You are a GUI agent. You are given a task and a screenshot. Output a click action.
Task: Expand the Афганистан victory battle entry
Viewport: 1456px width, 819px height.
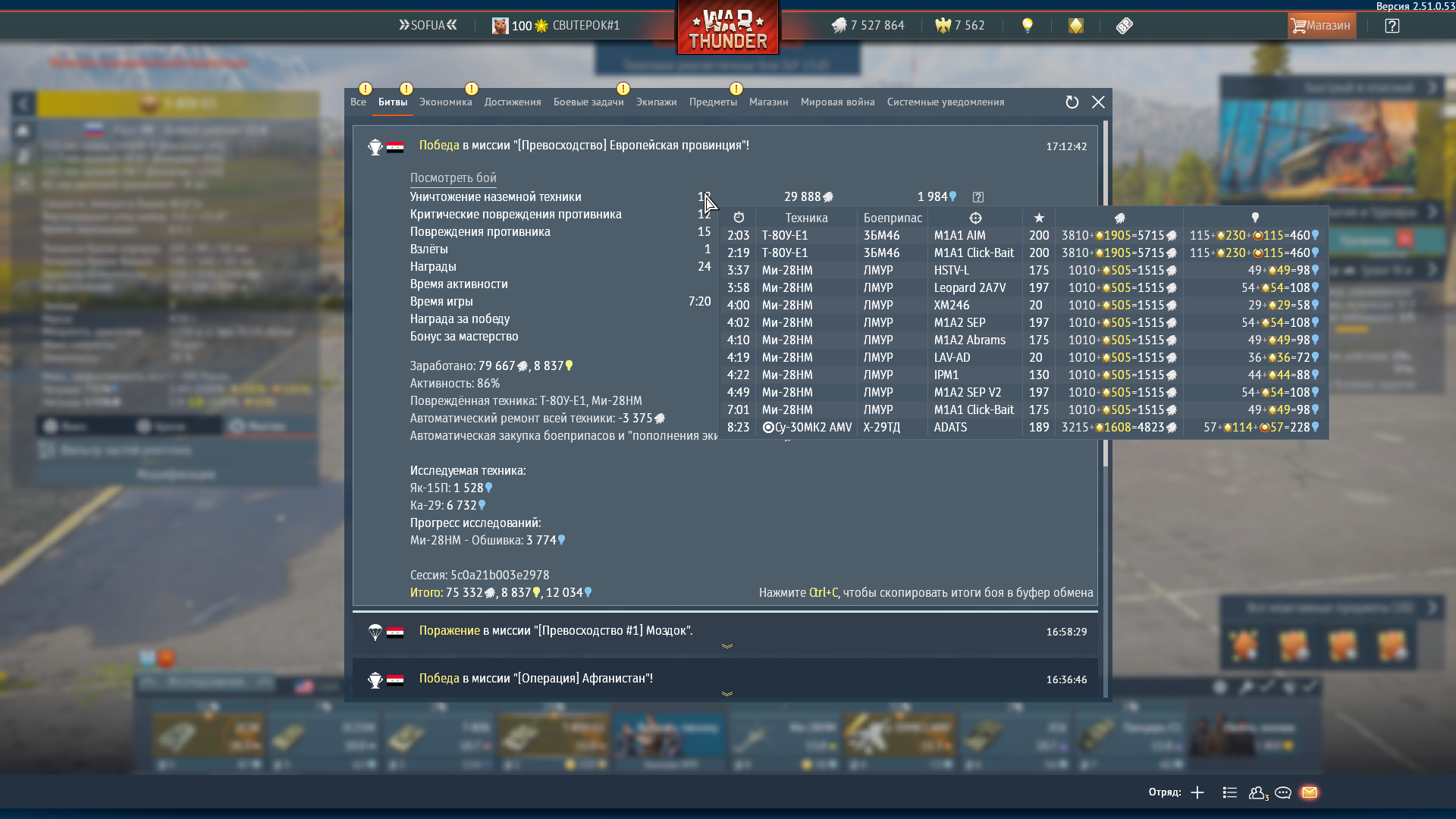726,694
